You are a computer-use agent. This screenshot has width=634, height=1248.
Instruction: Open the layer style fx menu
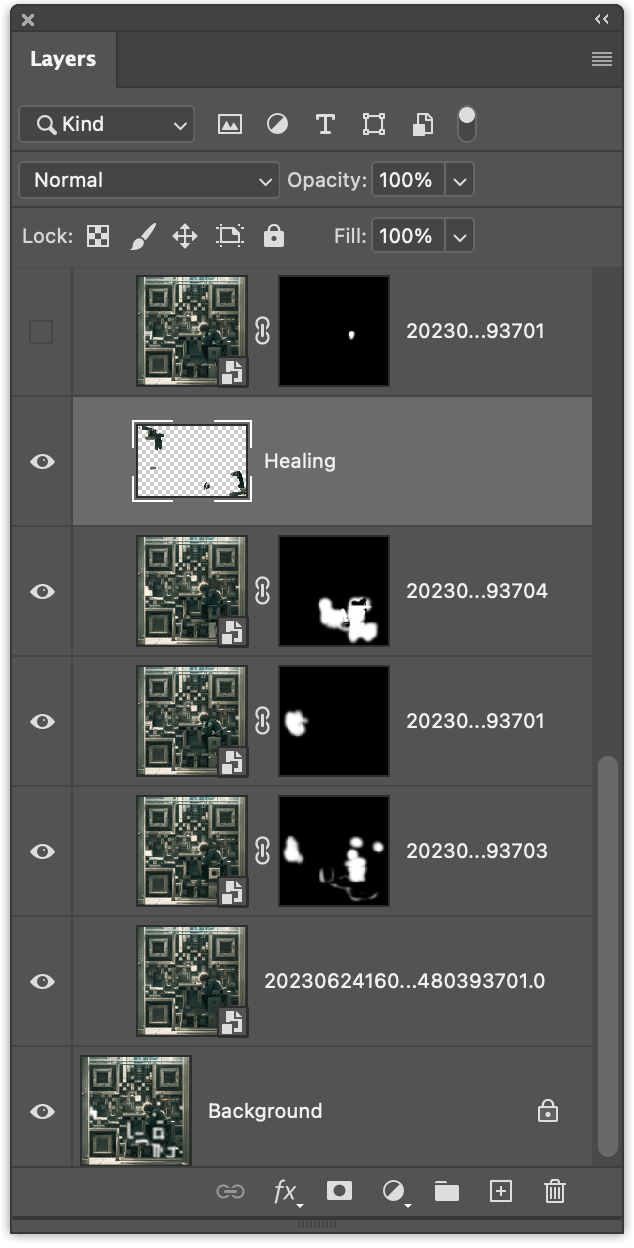pos(286,1191)
